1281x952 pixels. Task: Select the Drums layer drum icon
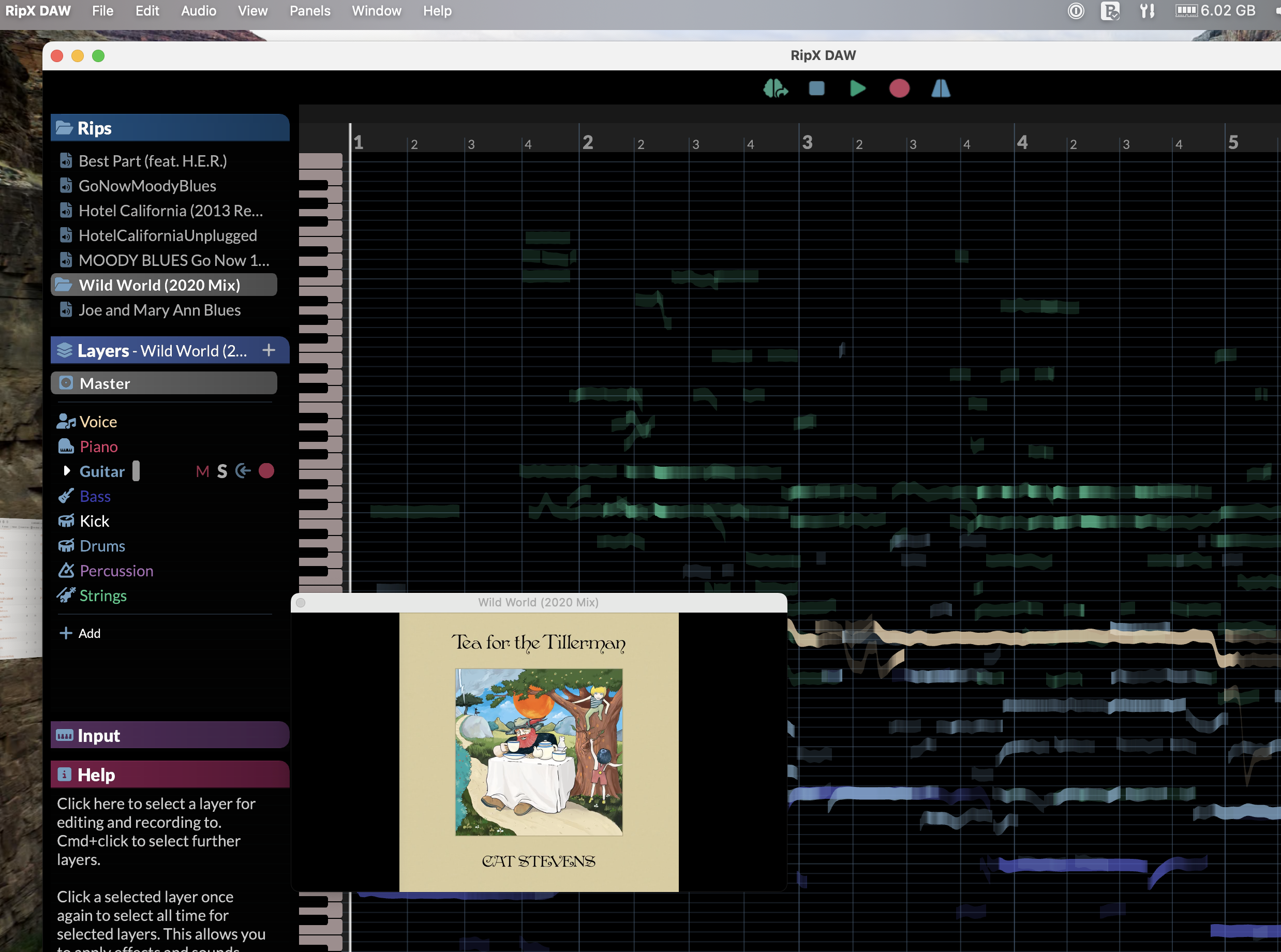[x=66, y=545]
